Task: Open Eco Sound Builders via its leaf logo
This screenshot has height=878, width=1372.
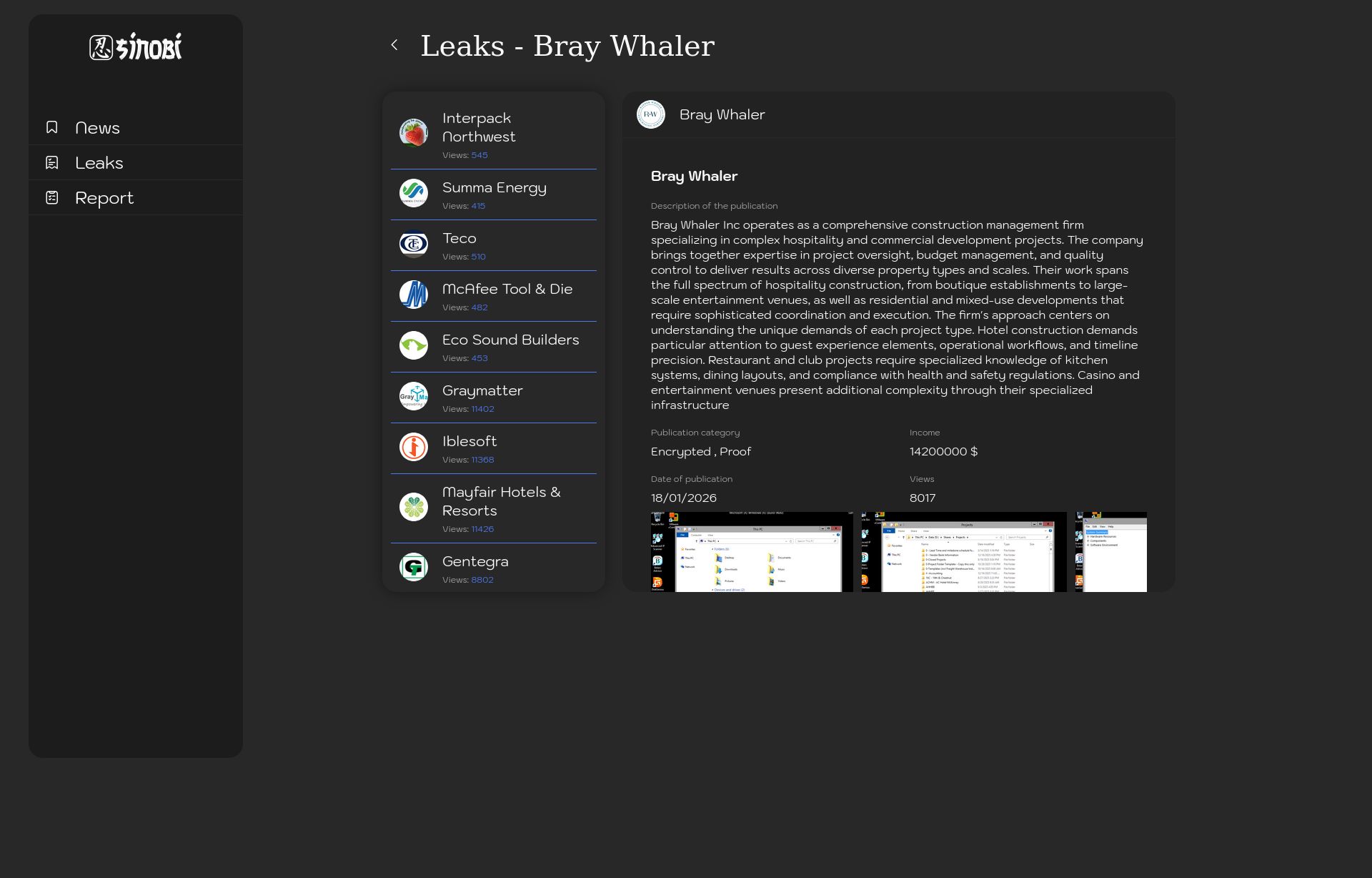Action: 414,345
